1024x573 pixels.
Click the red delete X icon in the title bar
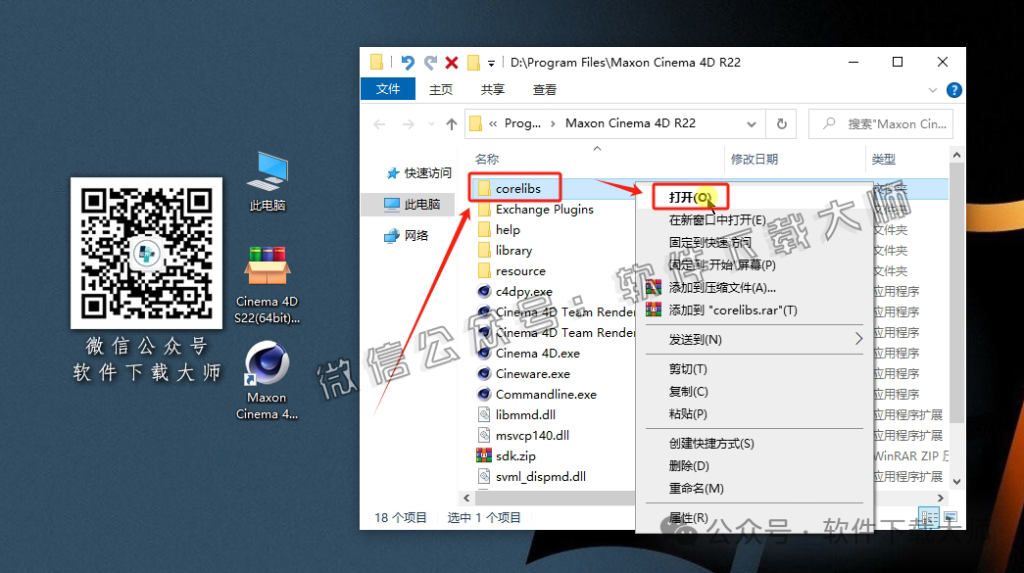pyautogui.click(x=451, y=63)
